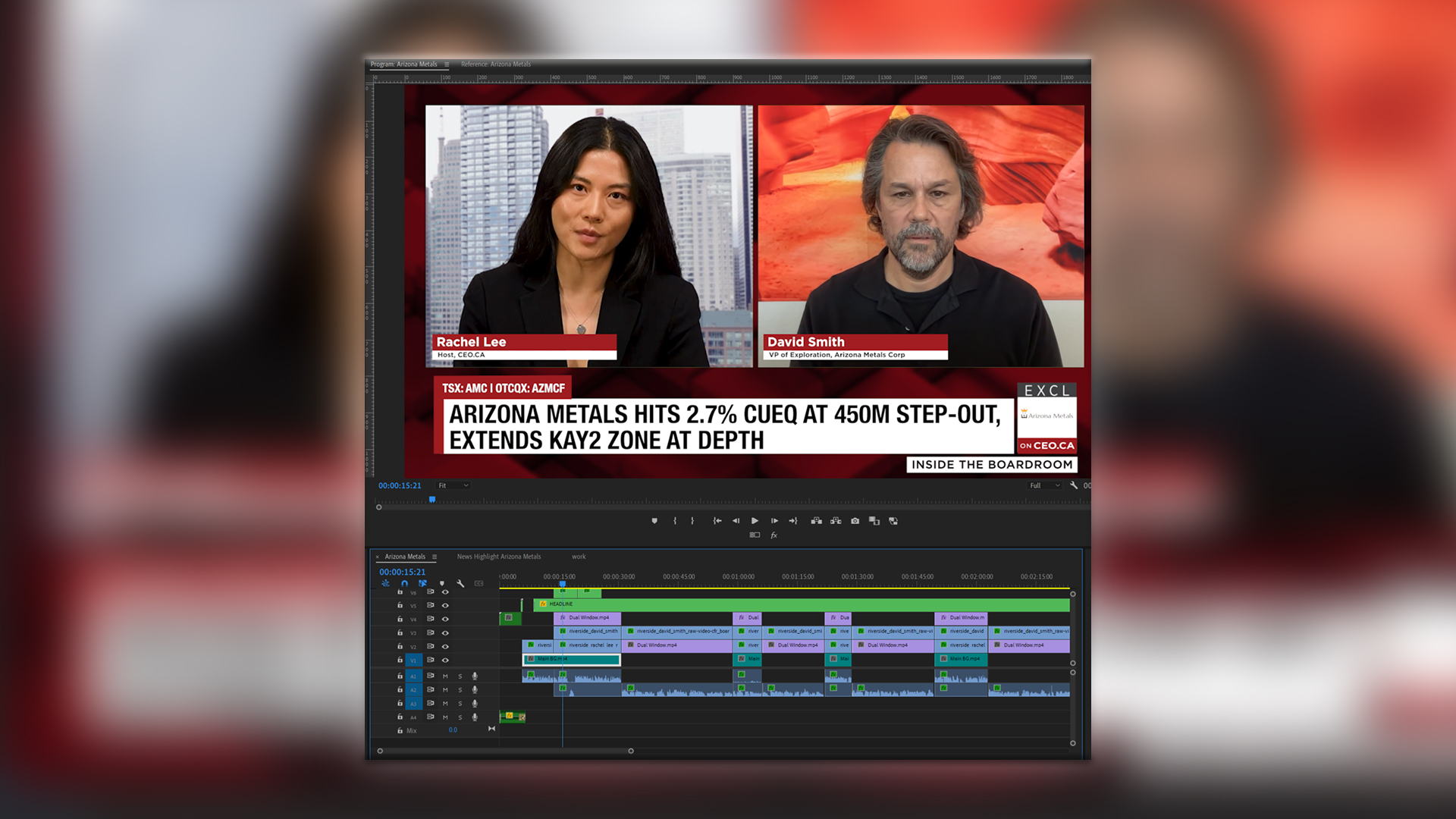Open Arizona Metals timeline panel menu
This screenshot has height=819, width=1456.
(435, 557)
